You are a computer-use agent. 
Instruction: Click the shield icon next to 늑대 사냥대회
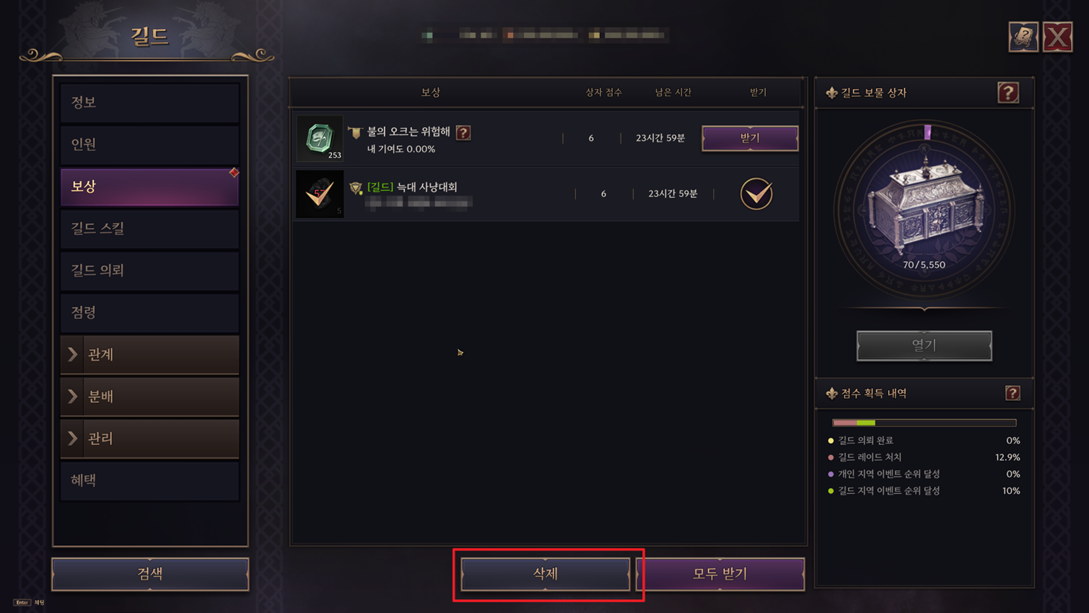(356, 187)
